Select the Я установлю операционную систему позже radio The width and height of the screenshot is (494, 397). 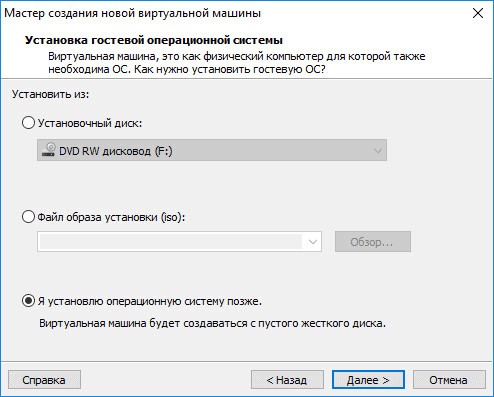28,301
